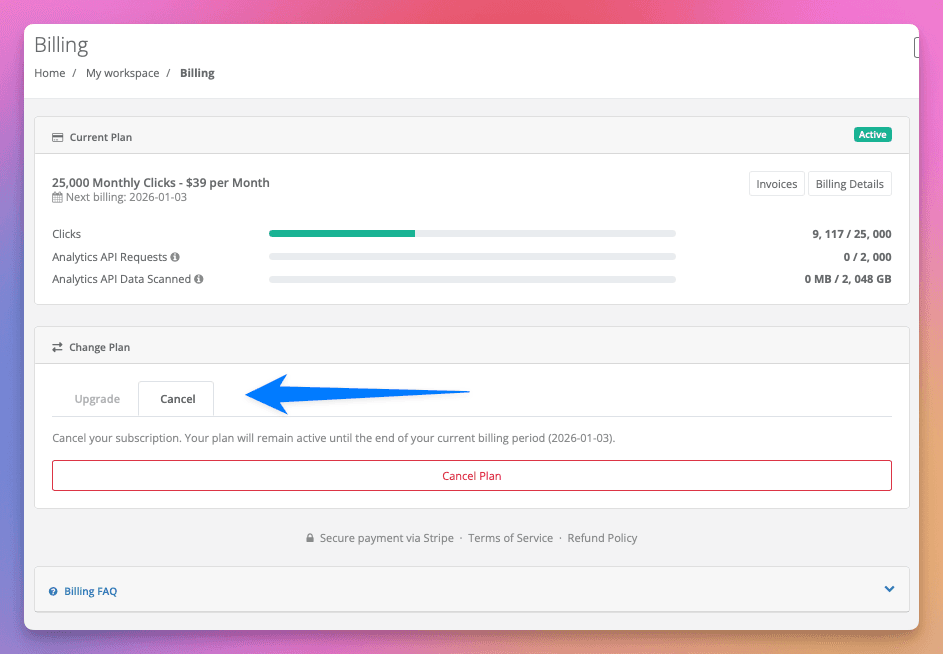Screen dimensions: 943x654
Task: View the Refund Policy link
Action: (x=602, y=538)
